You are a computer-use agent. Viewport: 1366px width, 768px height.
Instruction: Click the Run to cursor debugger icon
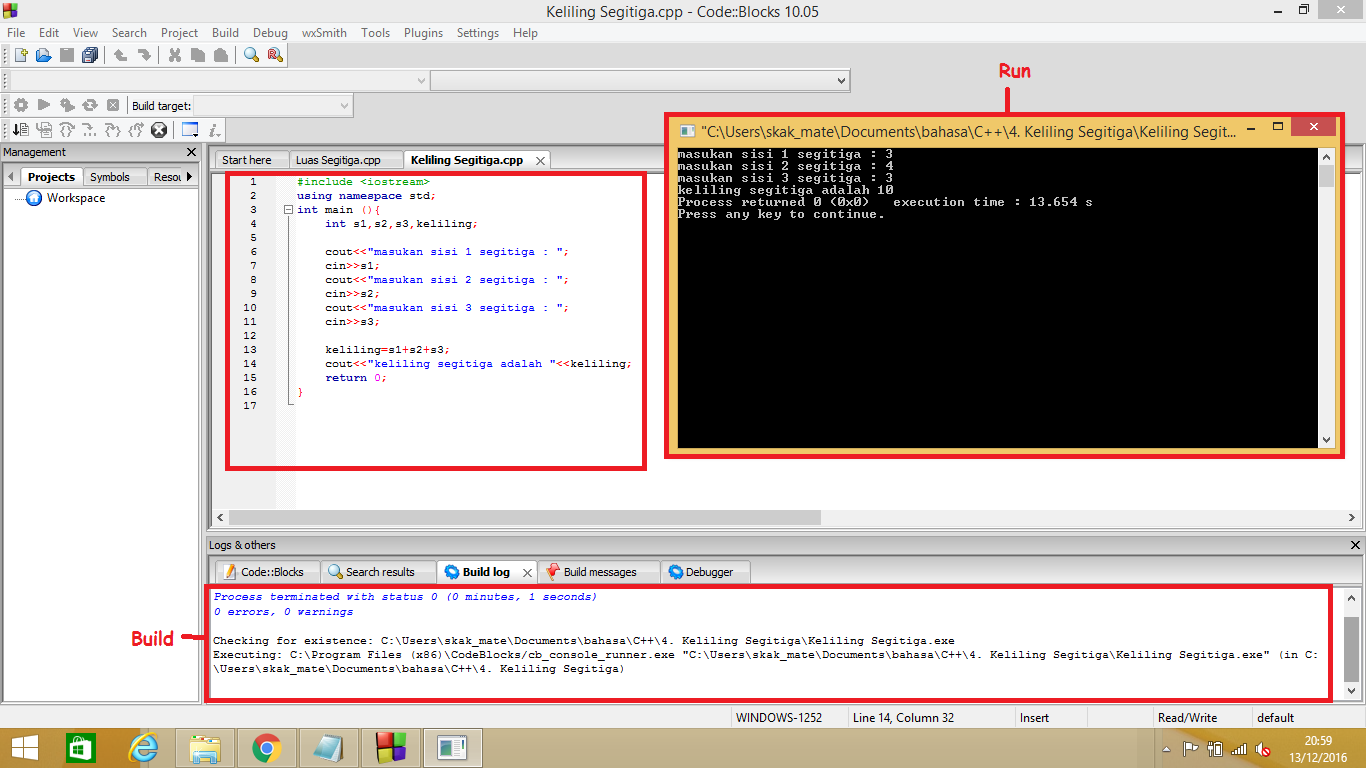coord(44,130)
